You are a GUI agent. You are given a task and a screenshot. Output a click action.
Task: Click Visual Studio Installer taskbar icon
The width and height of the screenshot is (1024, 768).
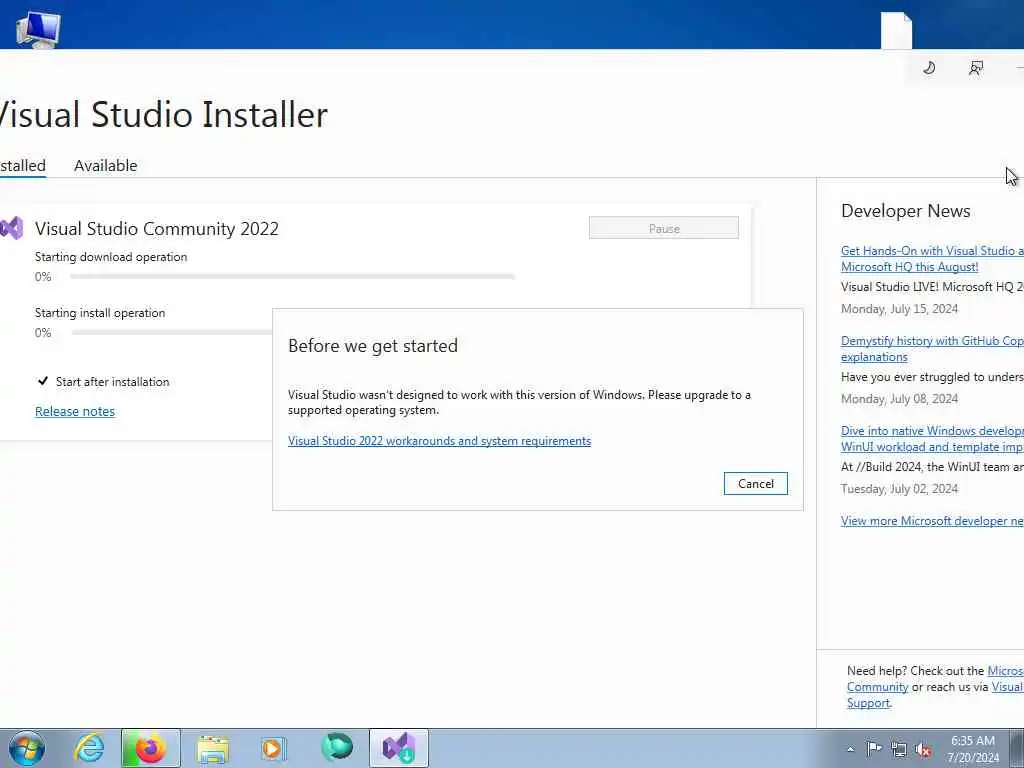pyautogui.click(x=399, y=748)
